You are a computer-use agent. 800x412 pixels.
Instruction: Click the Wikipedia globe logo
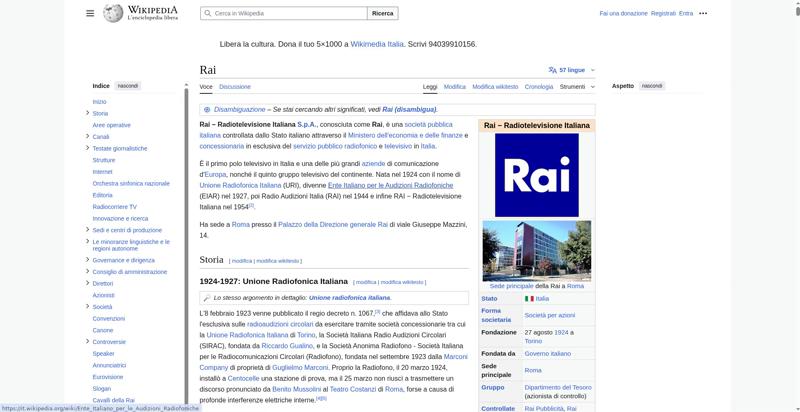tap(113, 13)
